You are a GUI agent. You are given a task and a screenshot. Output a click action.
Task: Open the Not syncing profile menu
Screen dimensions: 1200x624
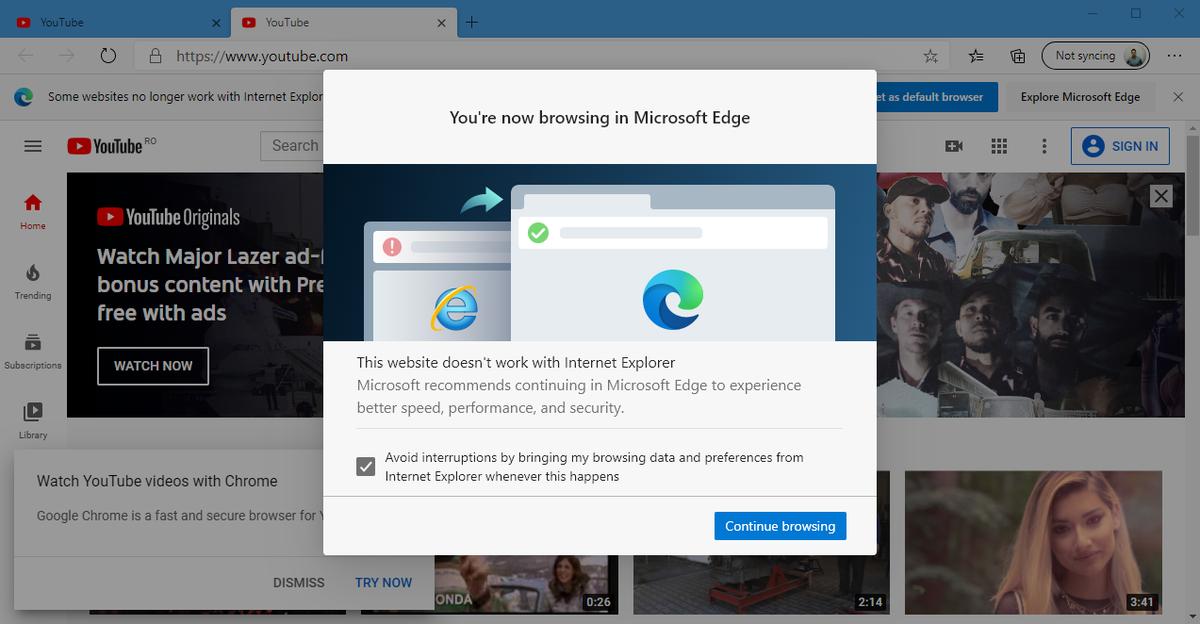1095,56
